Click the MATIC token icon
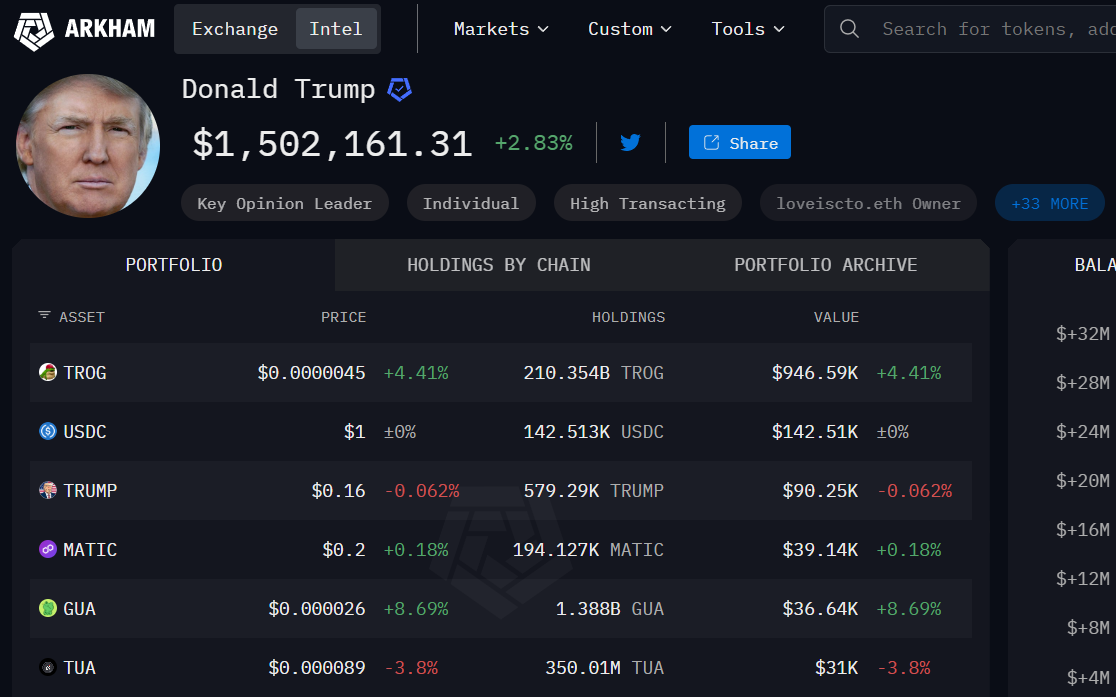 pos(48,550)
